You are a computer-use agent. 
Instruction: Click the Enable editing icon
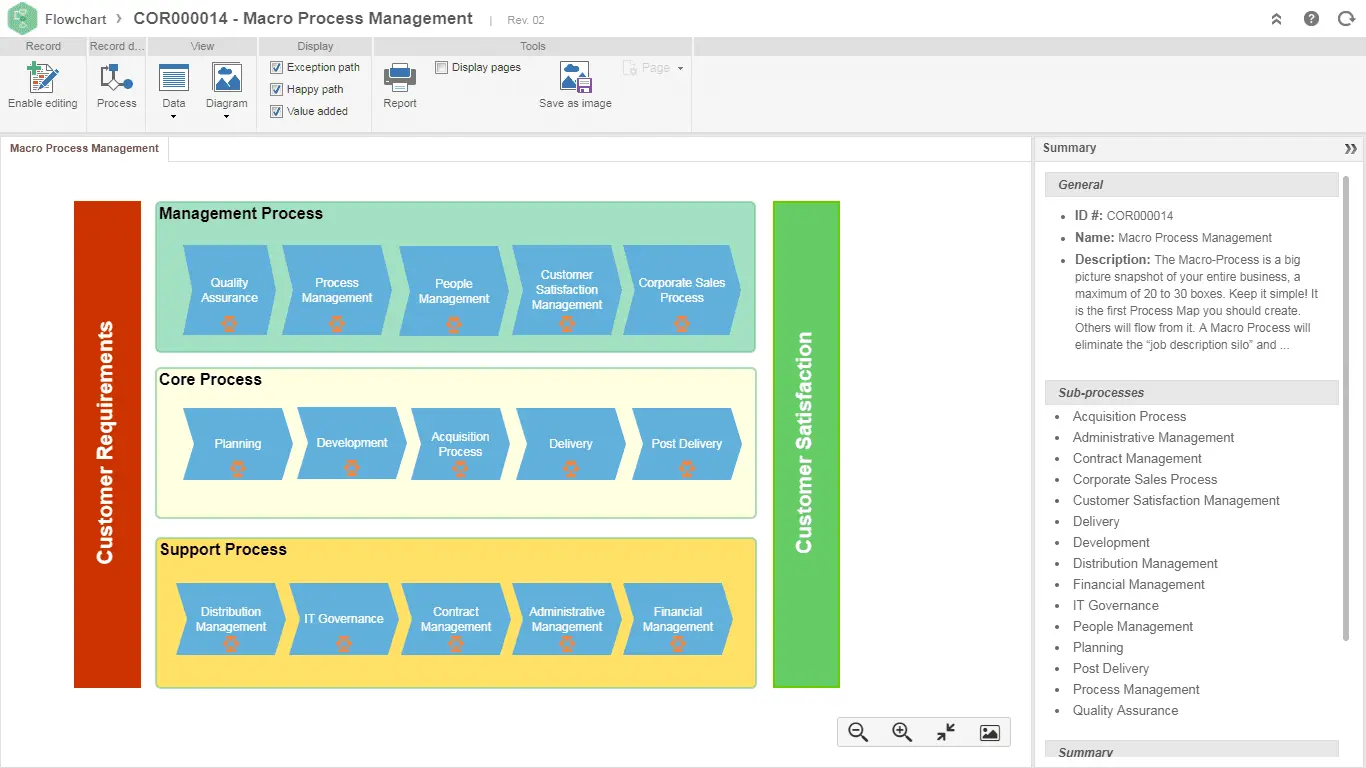tap(42, 79)
